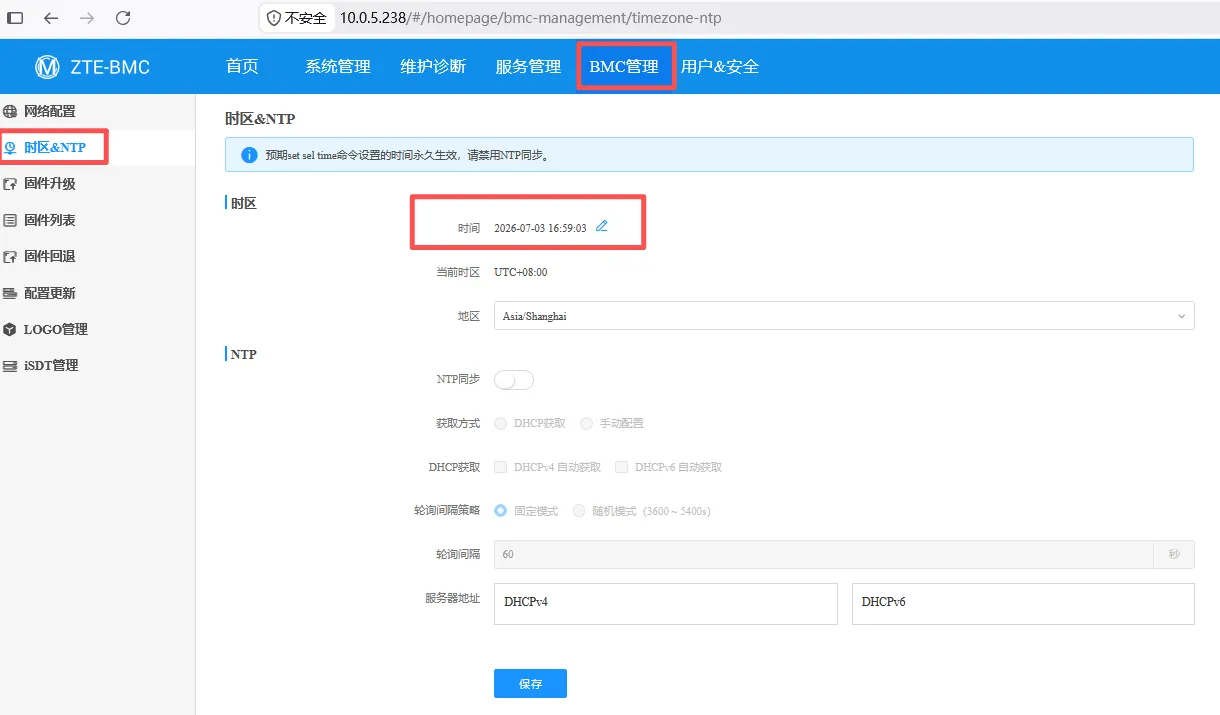
Task: Click the 保存 button
Action: [530, 684]
